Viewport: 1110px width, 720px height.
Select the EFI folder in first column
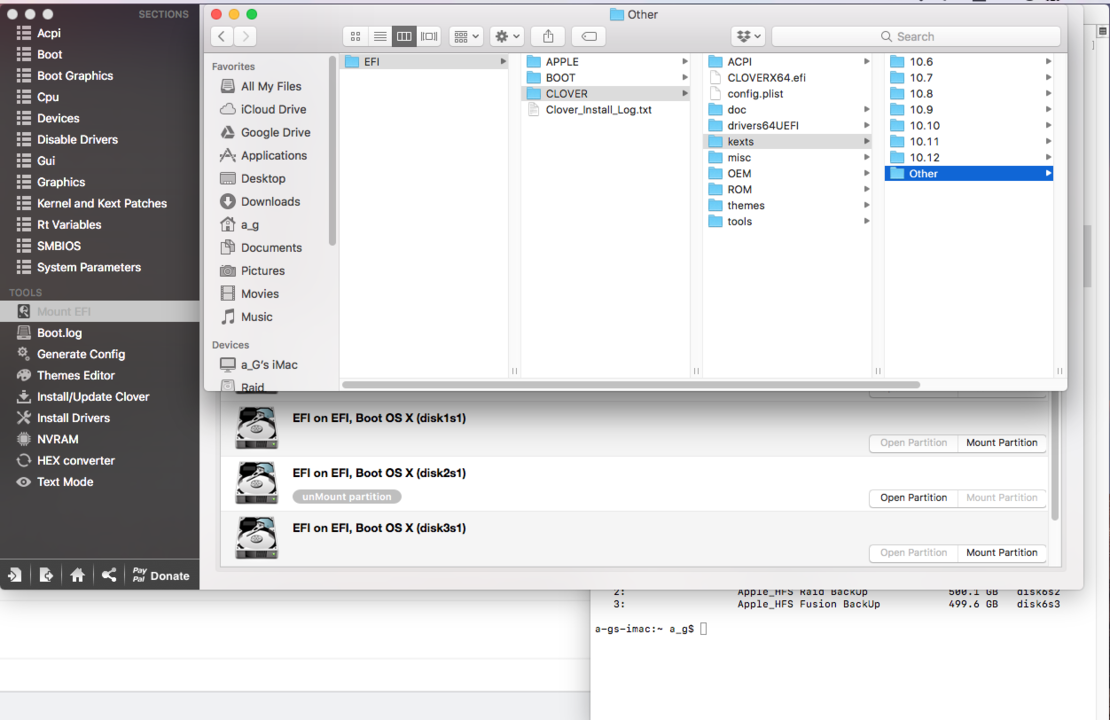425,62
